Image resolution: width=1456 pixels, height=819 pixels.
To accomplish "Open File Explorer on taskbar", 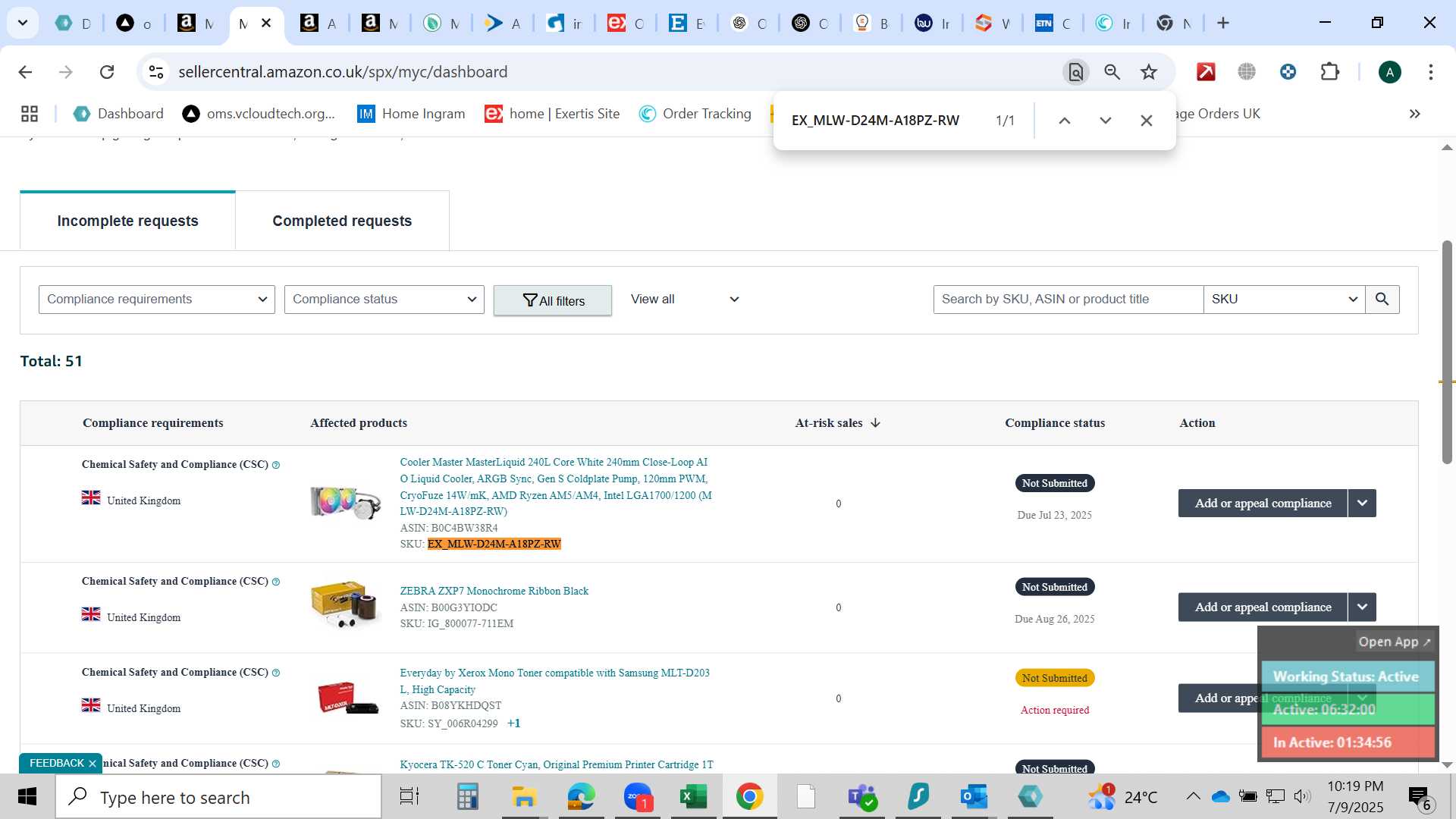I will tap(523, 797).
